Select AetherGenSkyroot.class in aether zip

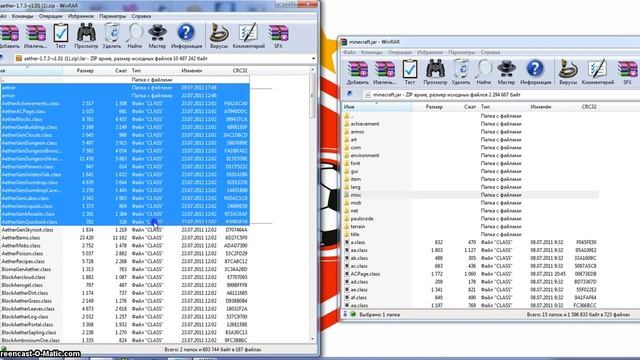click(27, 230)
